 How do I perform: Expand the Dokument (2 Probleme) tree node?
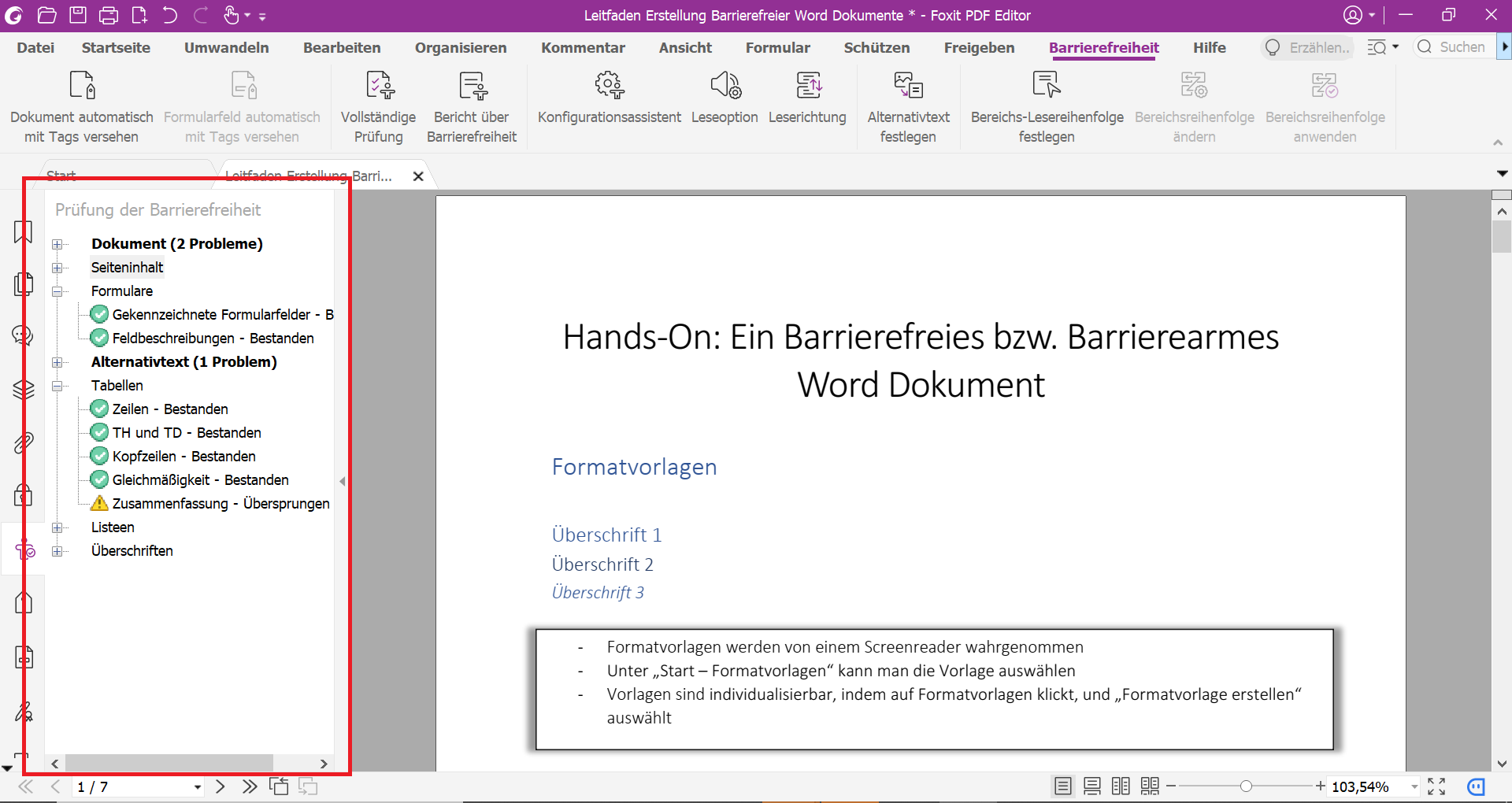57,244
